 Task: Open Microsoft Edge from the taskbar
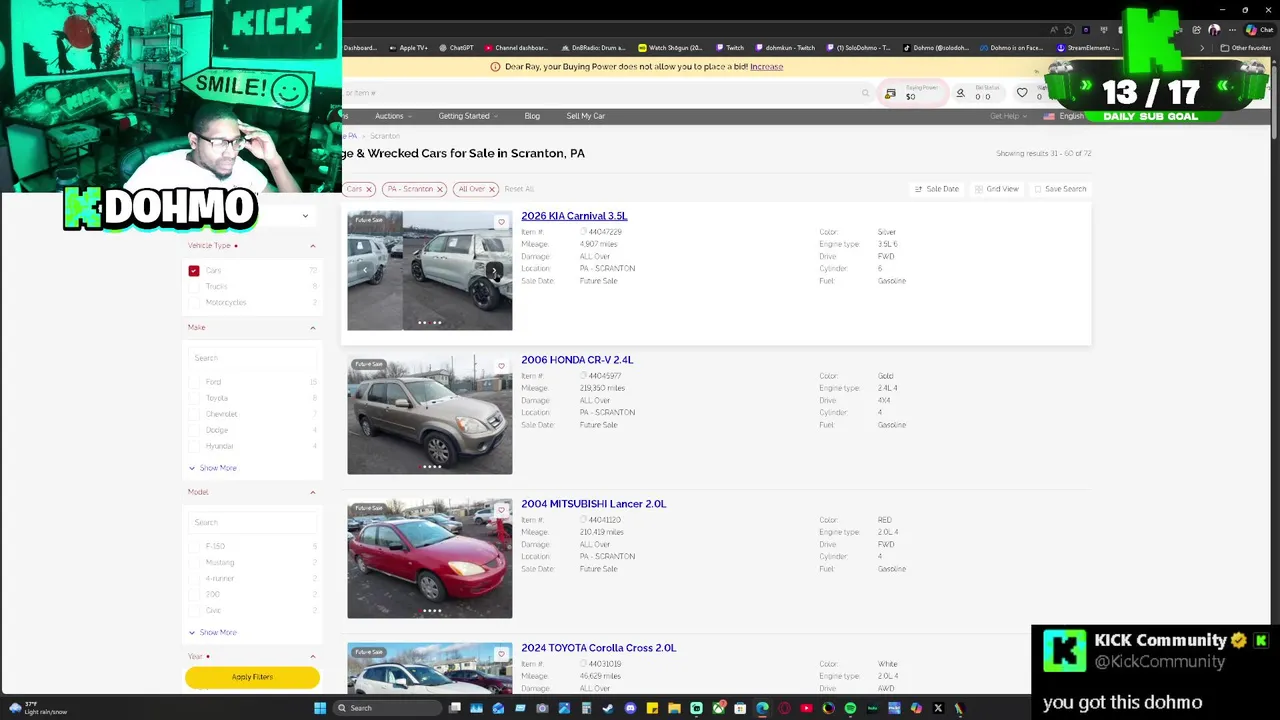pos(762,708)
